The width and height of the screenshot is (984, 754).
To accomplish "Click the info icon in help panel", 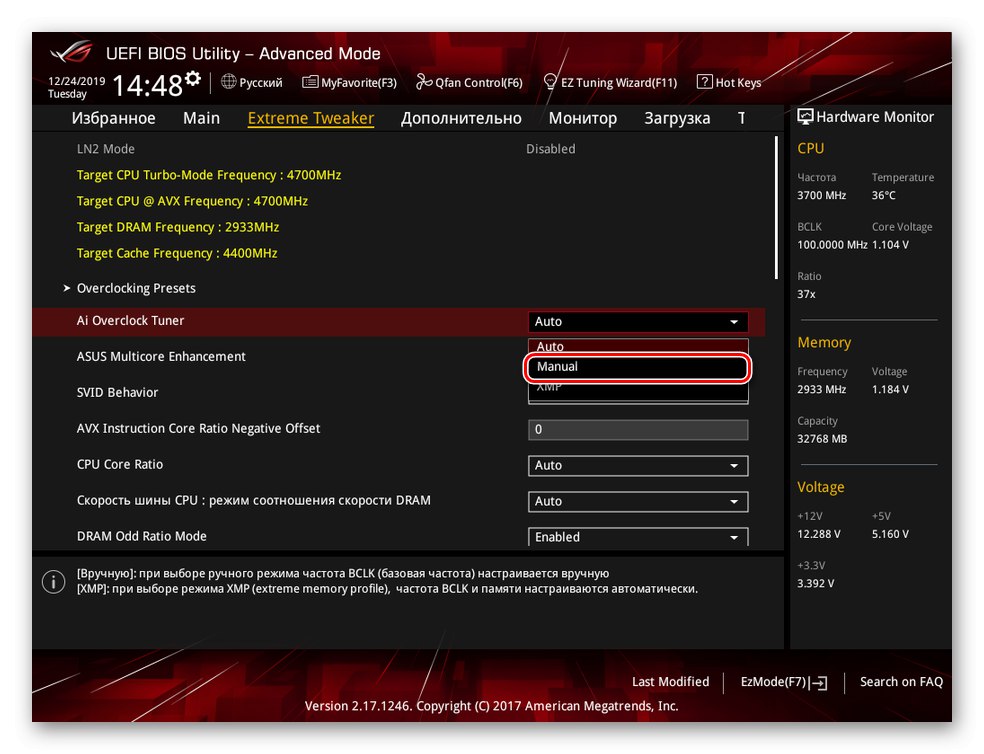I will click(53, 582).
